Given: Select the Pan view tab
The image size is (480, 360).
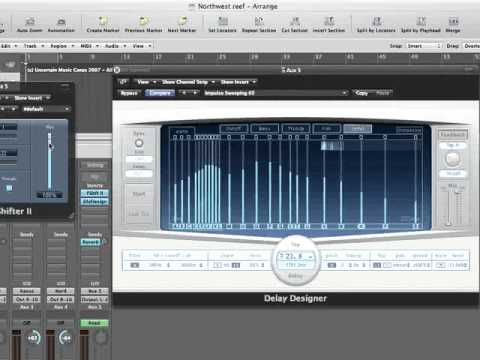Looking at the screenshot, I should pyautogui.click(x=327, y=128).
